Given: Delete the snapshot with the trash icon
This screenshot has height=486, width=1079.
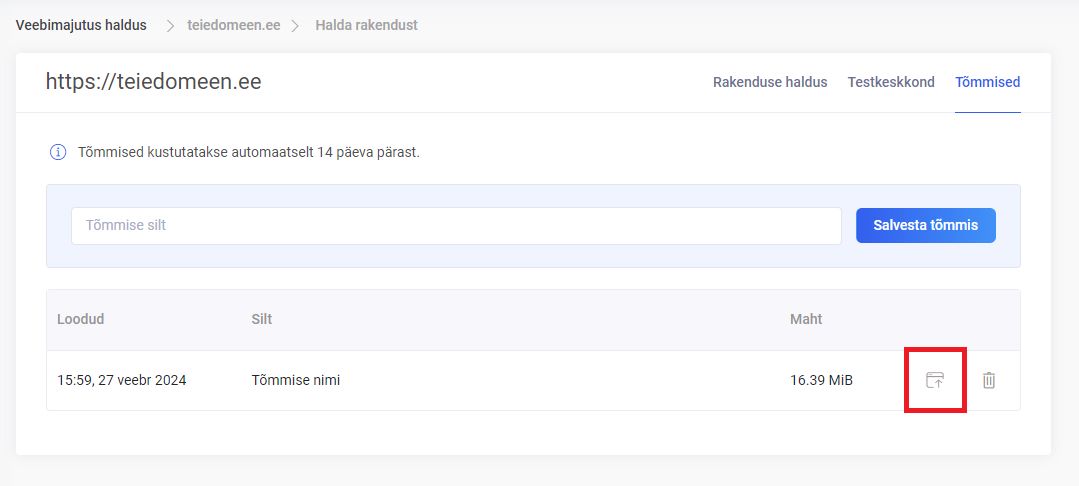Looking at the screenshot, I should [989, 380].
